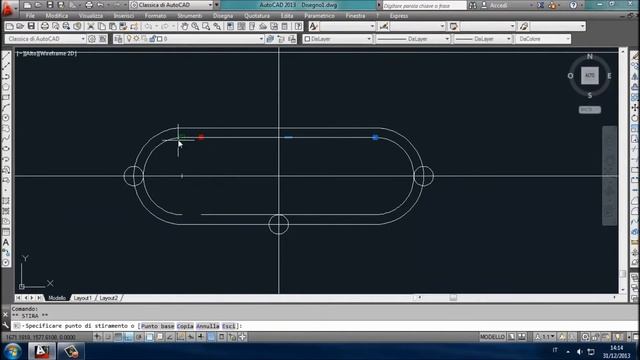Click the Zoom Previous icon
The image size is (640, 360).
pyautogui.click(x=217, y=27)
